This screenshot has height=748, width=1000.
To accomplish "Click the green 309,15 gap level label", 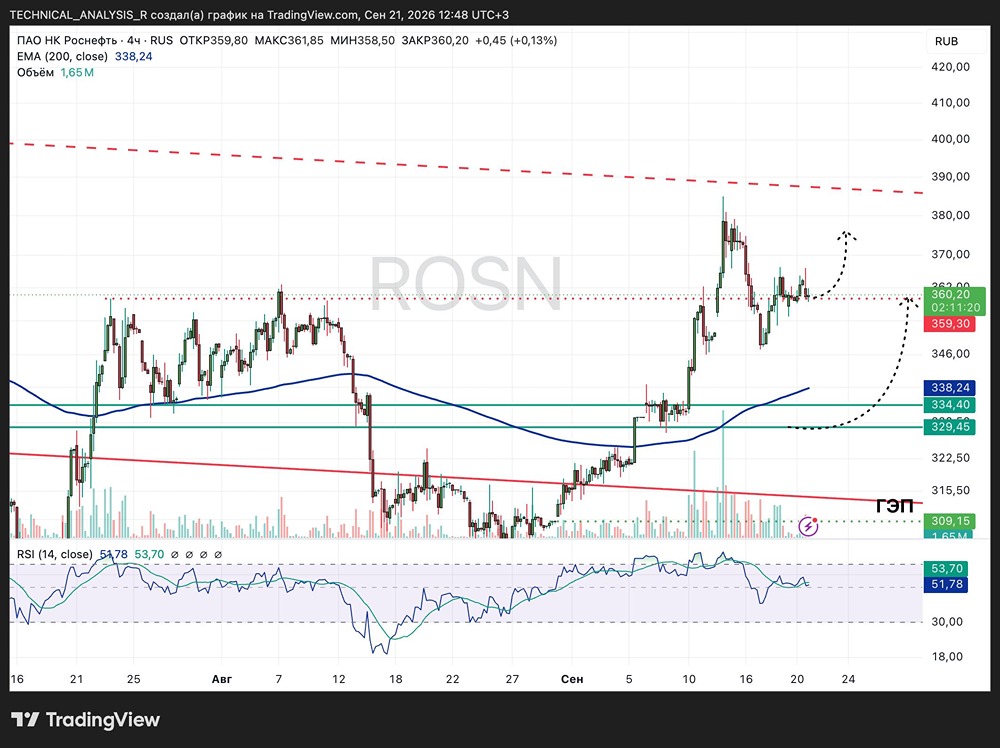I will pyautogui.click(x=950, y=521).
